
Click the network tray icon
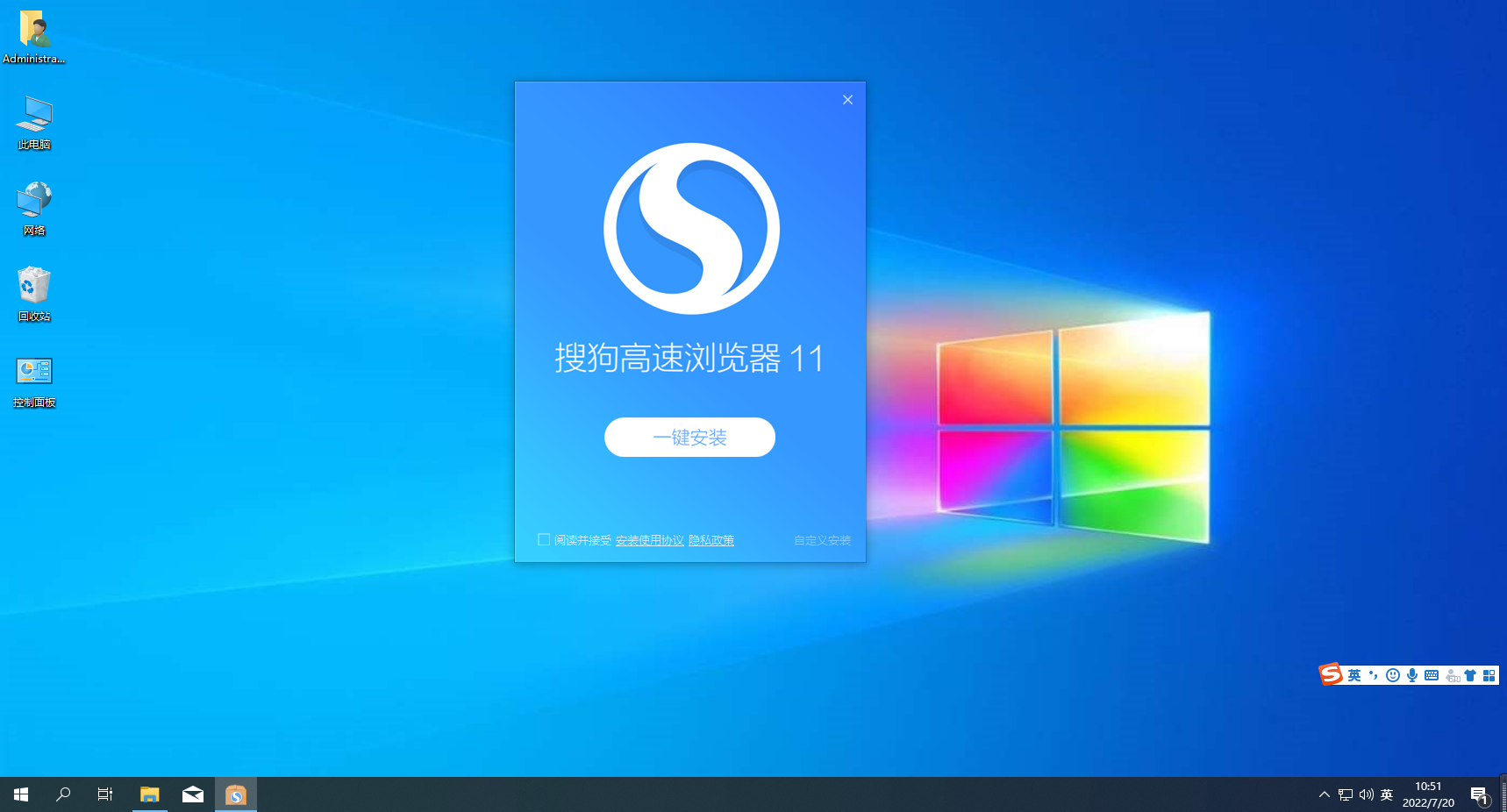(x=1346, y=794)
